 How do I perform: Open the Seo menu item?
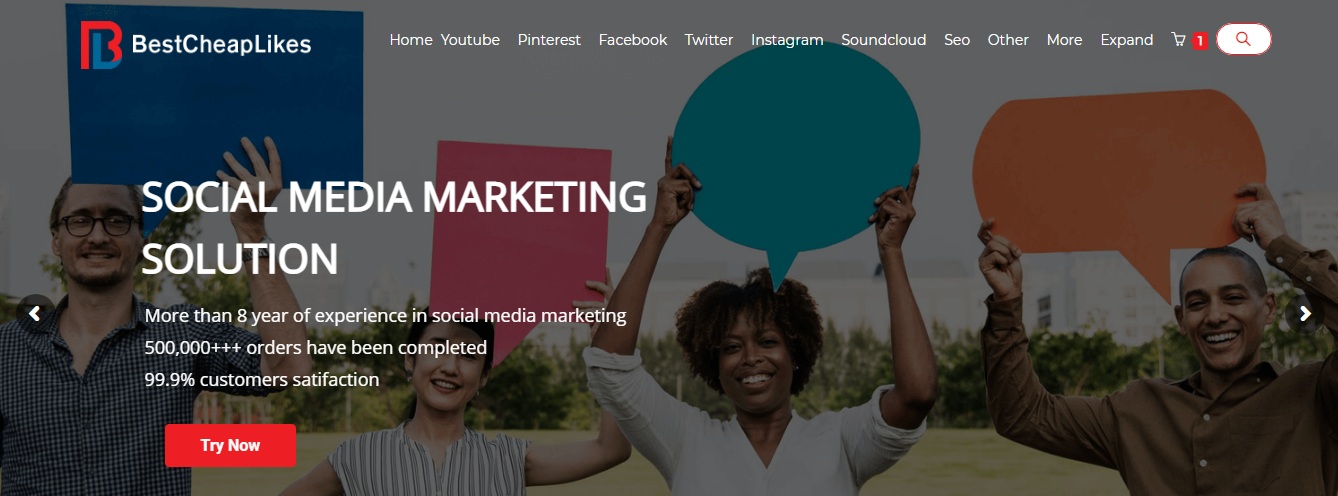pyautogui.click(x=957, y=40)
